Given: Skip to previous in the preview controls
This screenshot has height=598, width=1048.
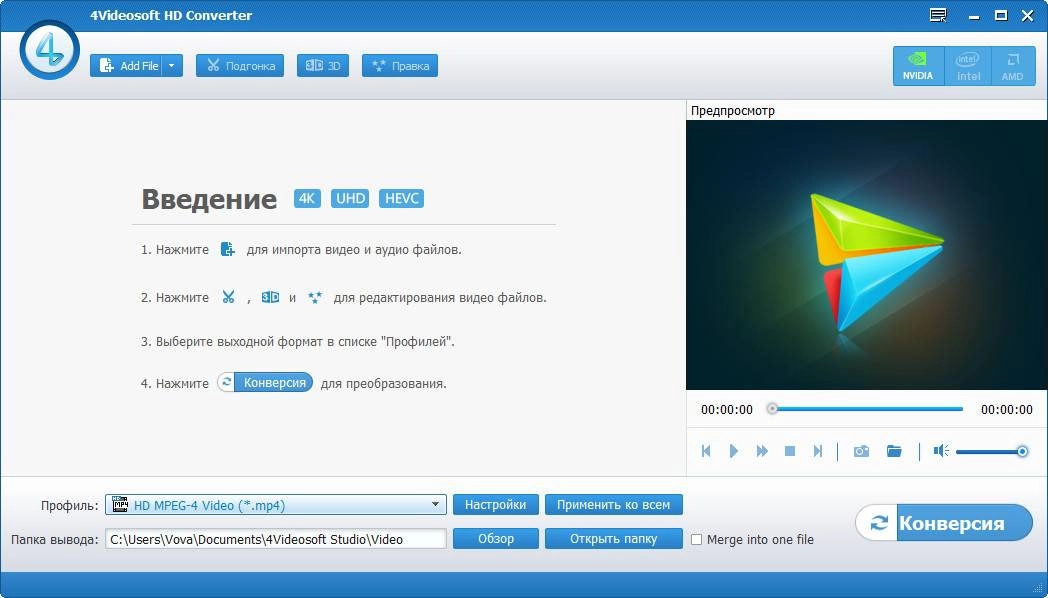Looking at the screenshot, I should pyautogui.click(x=706, y=451).
